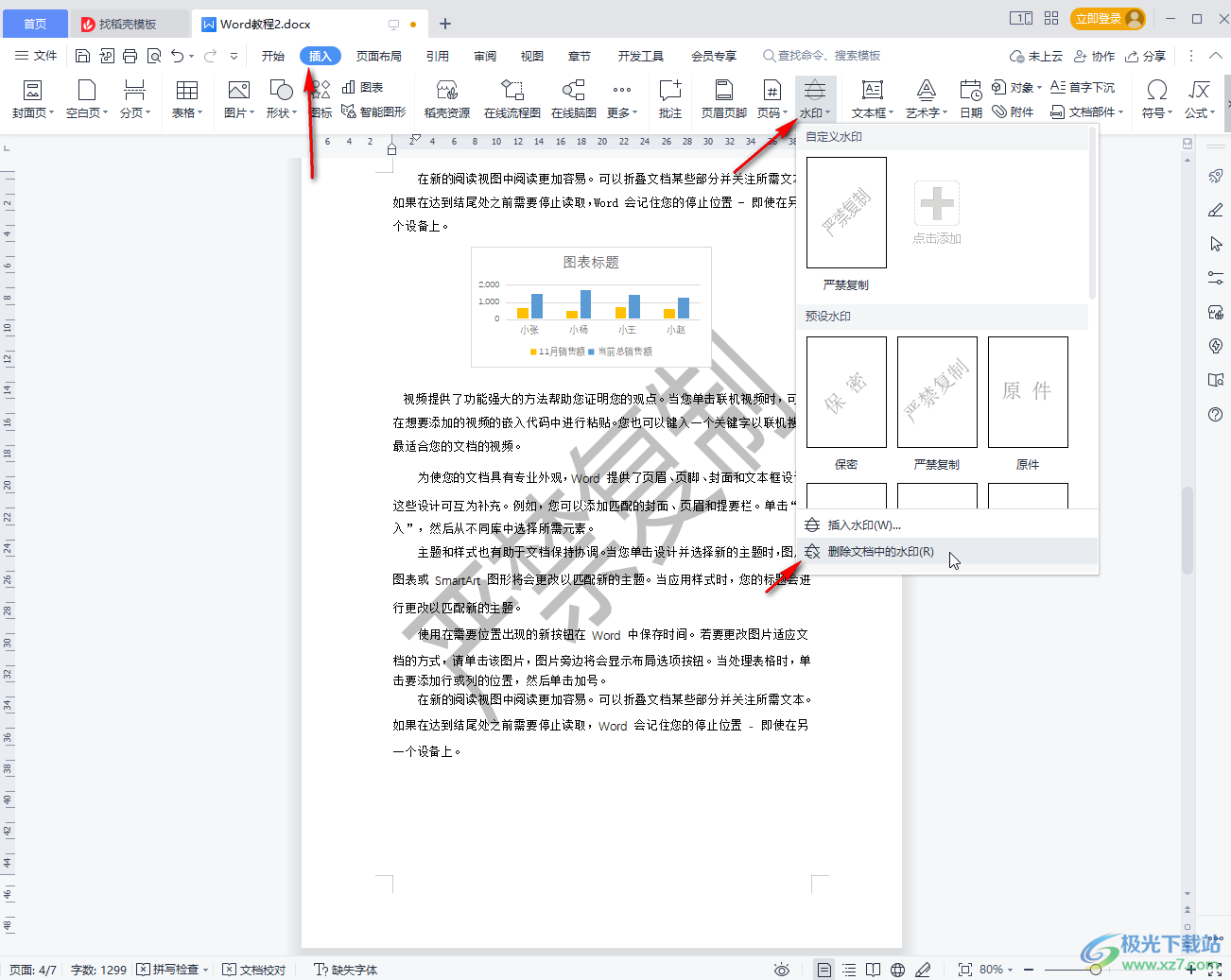The image size is (1231, 980).
Task: Select the 原件 preset watermark thumbnail
Action: (x=1028, y=392)
